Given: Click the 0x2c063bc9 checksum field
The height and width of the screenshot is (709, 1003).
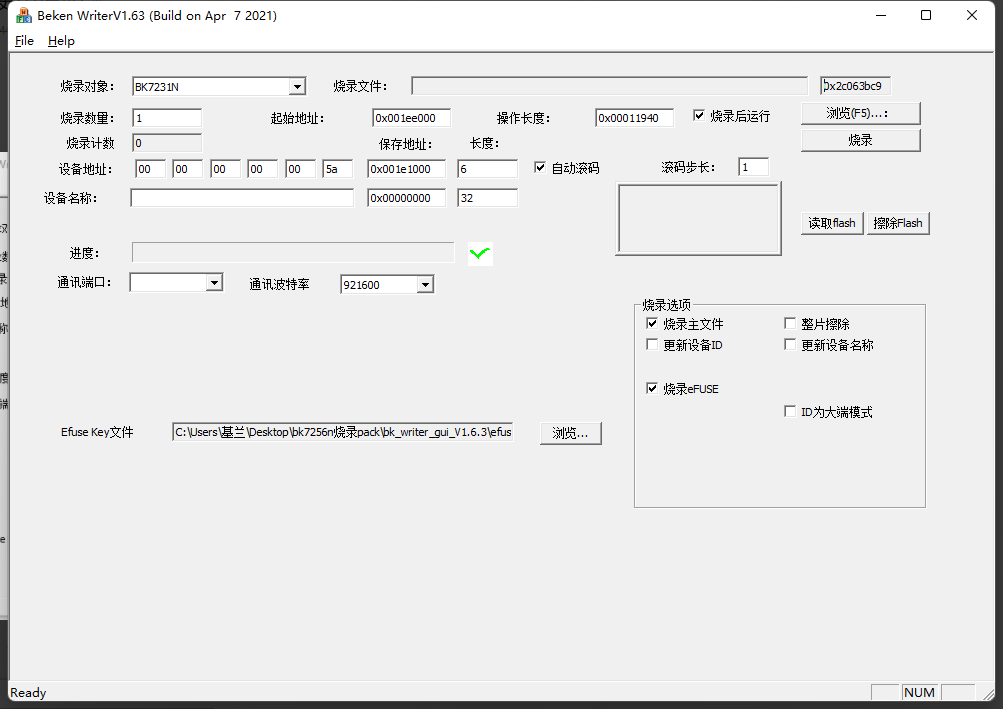Looking at the screenshot, I should click(855, 86).
